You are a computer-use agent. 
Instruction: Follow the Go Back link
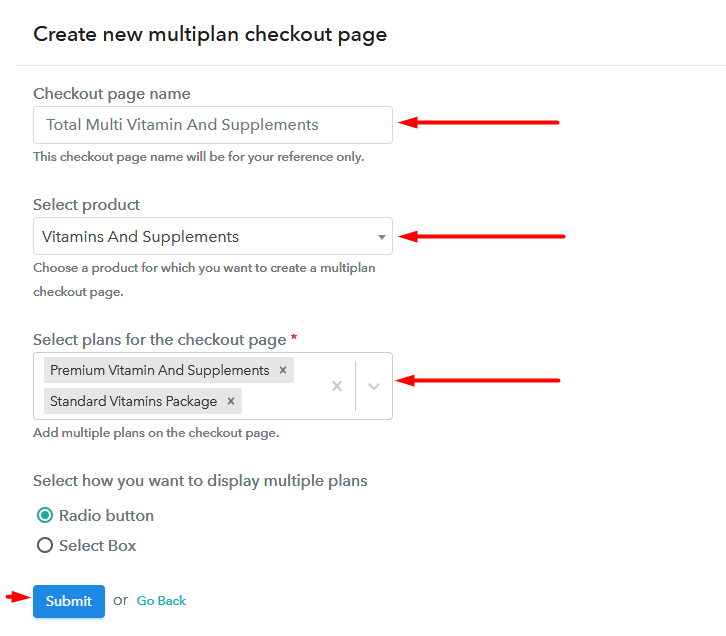coord(161,601)
